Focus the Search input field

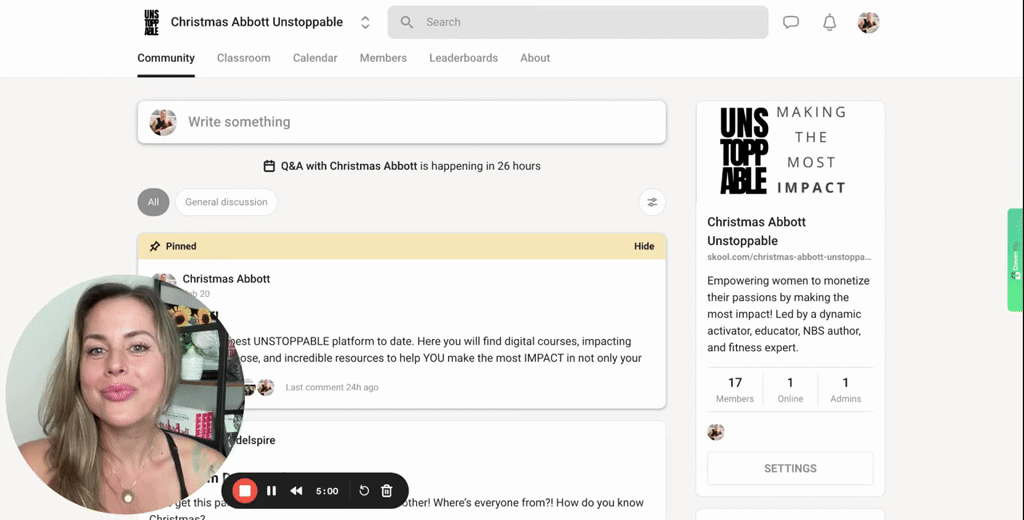pyautogui.click(x=578, y=22)
